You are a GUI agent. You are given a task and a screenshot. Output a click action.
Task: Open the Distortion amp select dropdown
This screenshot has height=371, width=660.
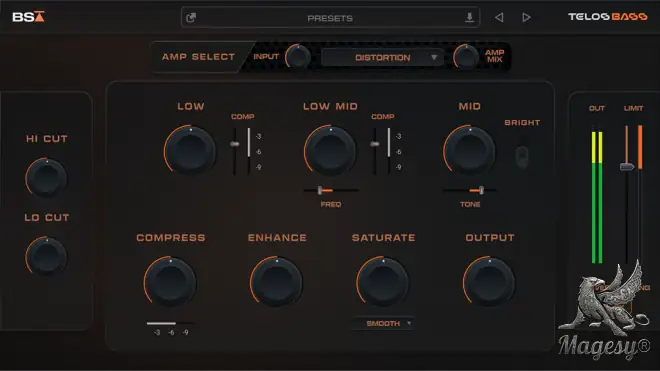tap(382, 57)
